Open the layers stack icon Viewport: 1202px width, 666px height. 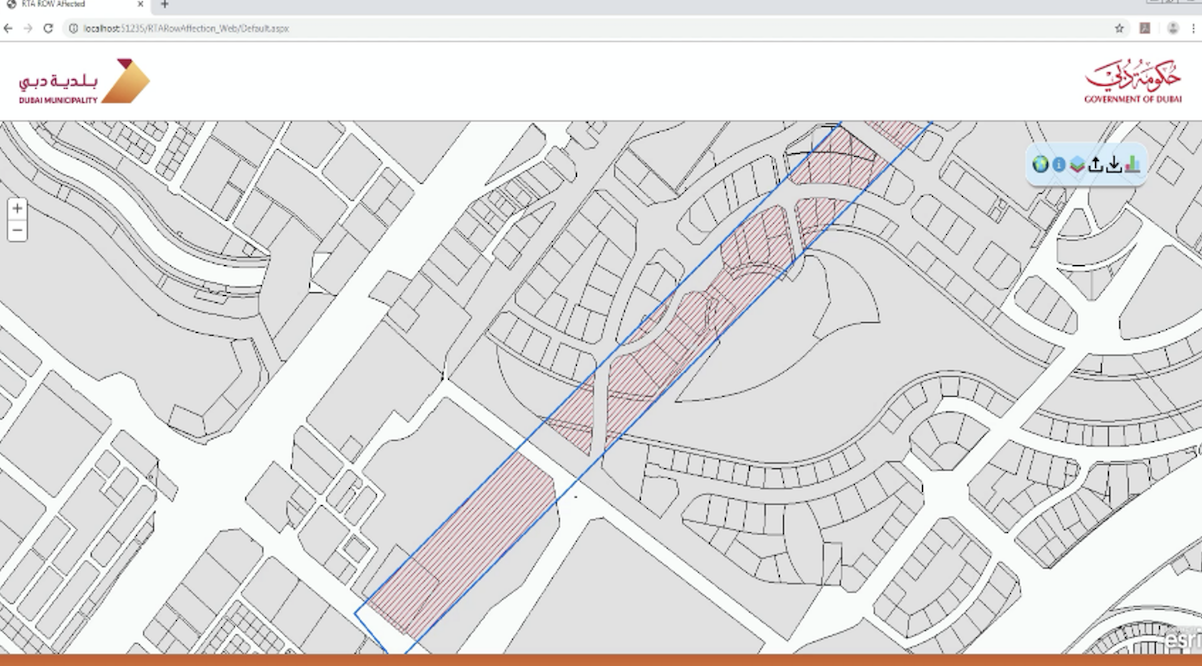click(1077, 164)
